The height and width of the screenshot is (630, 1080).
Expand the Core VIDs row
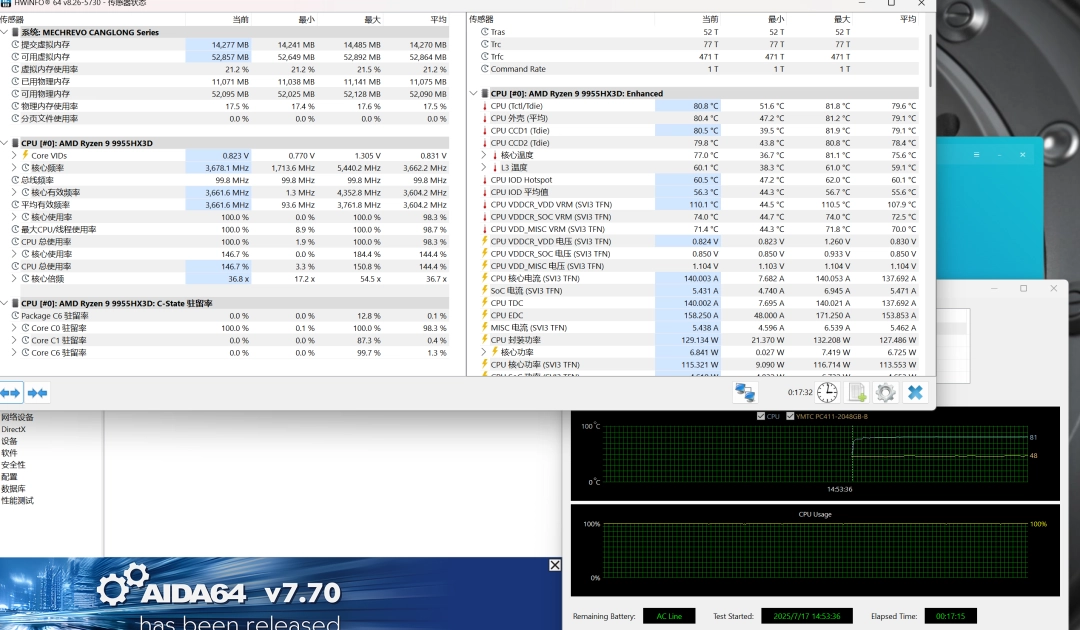pyautogui.click(x=14, y=155)
